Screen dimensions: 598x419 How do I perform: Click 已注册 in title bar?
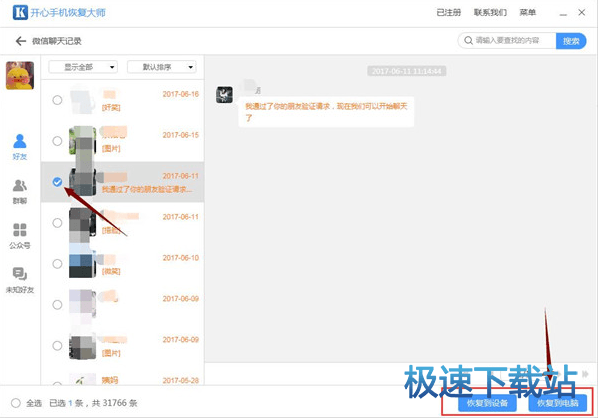(x=448, y=13)
